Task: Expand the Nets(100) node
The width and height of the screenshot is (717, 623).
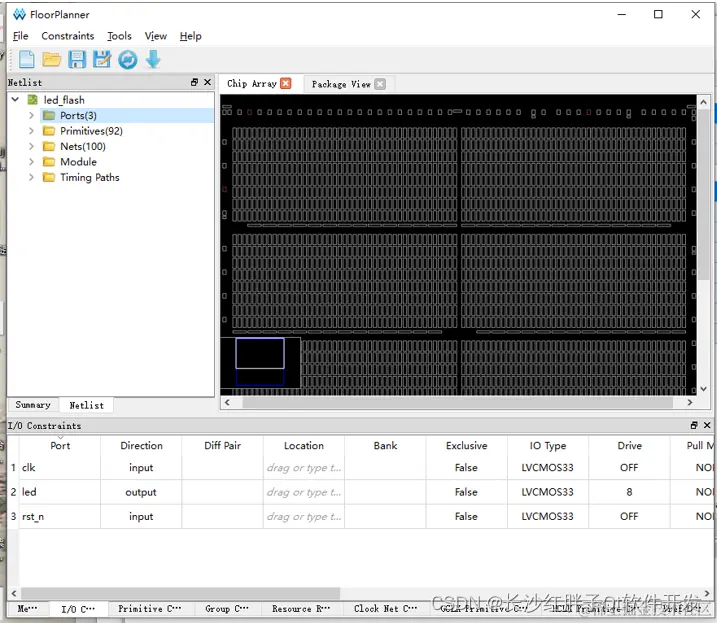Action: pyautogui.click(x=31, y=146)
